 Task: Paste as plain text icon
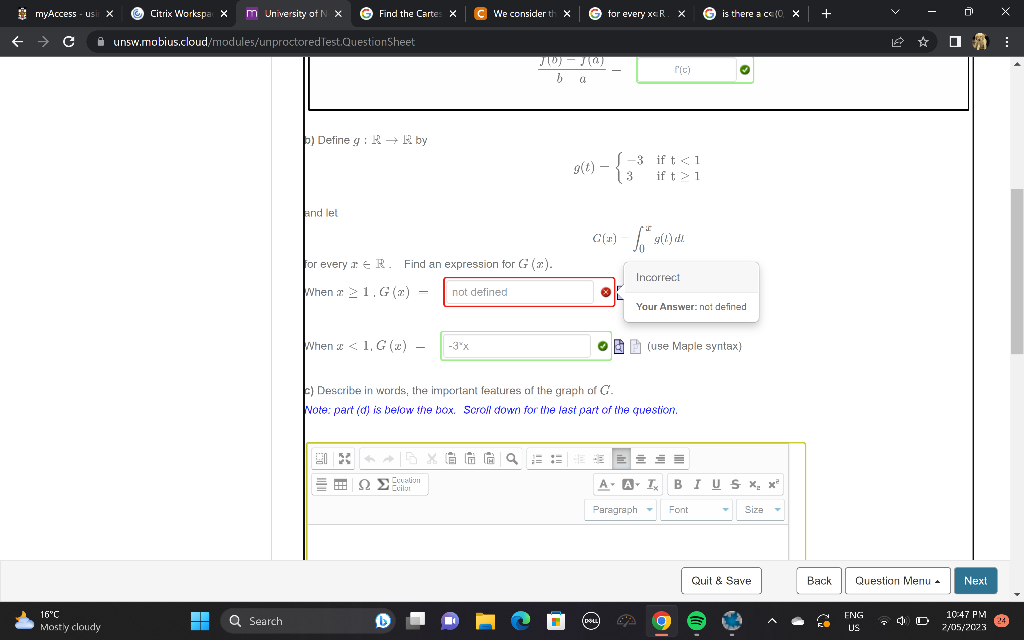click(x=470, y=459)
